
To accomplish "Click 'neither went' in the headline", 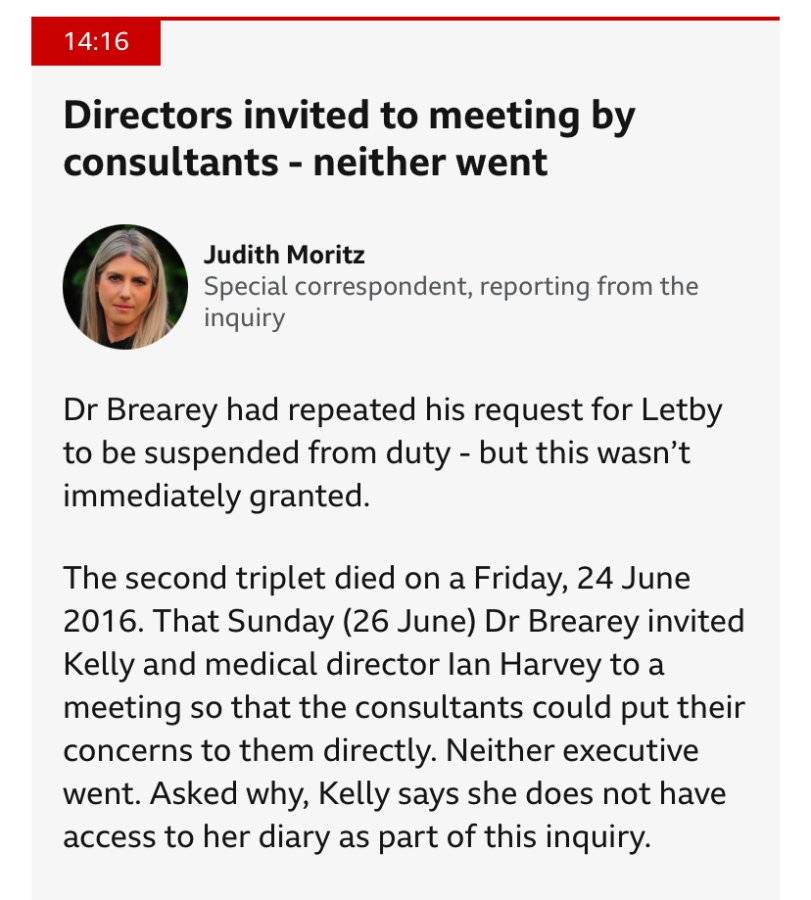I will point(430,162).
